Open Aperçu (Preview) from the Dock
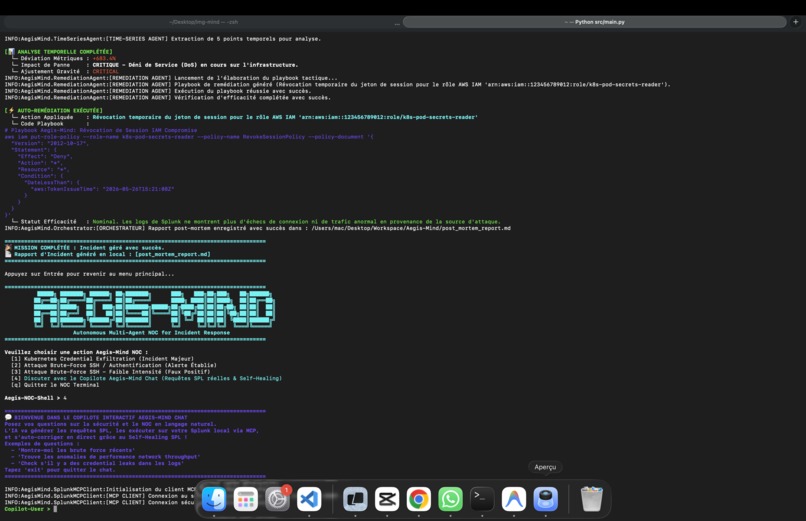The width and height of the screenshot is (806, 521). [x=546, y=499]
